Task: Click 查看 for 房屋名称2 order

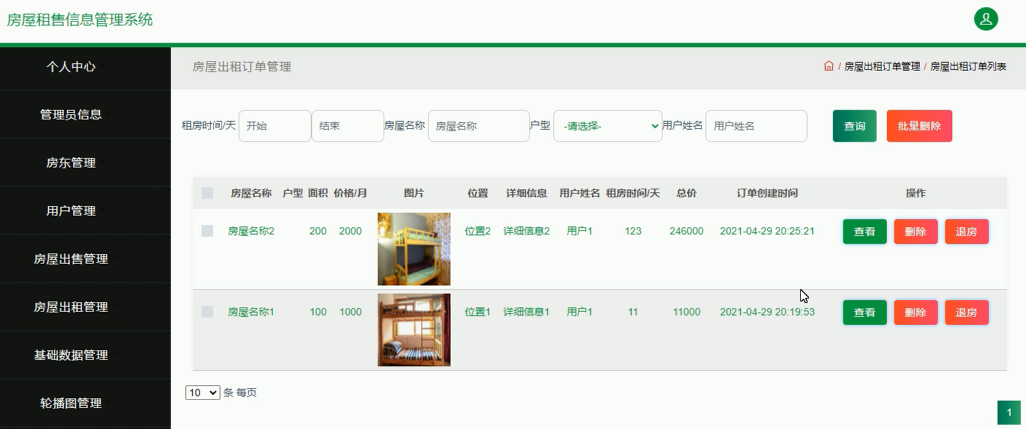Action: [865, 232]
